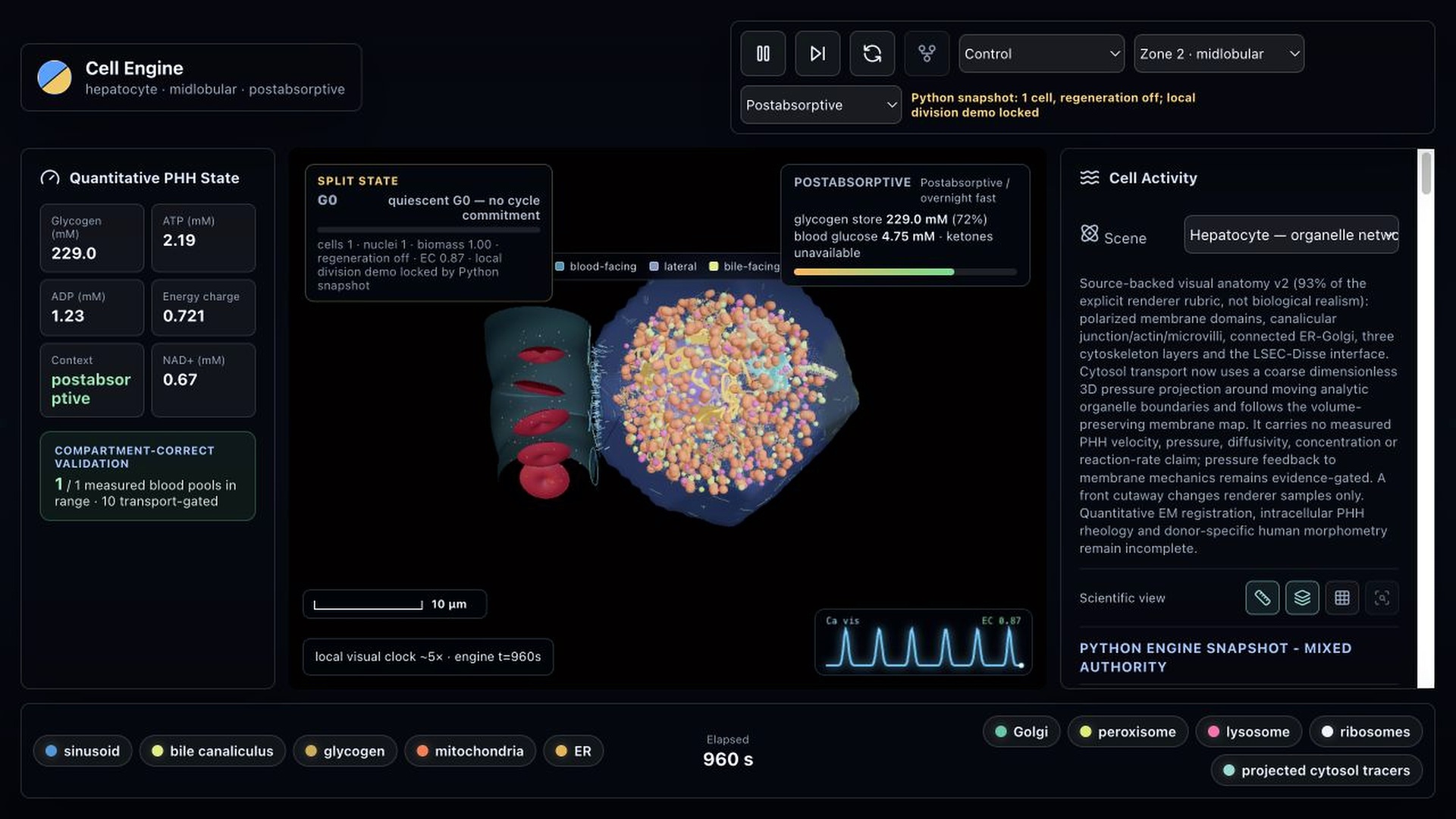Click the blood-facing membrane legend swatch
This screenshot has width=1456, height=819.
tap(560, 266)
